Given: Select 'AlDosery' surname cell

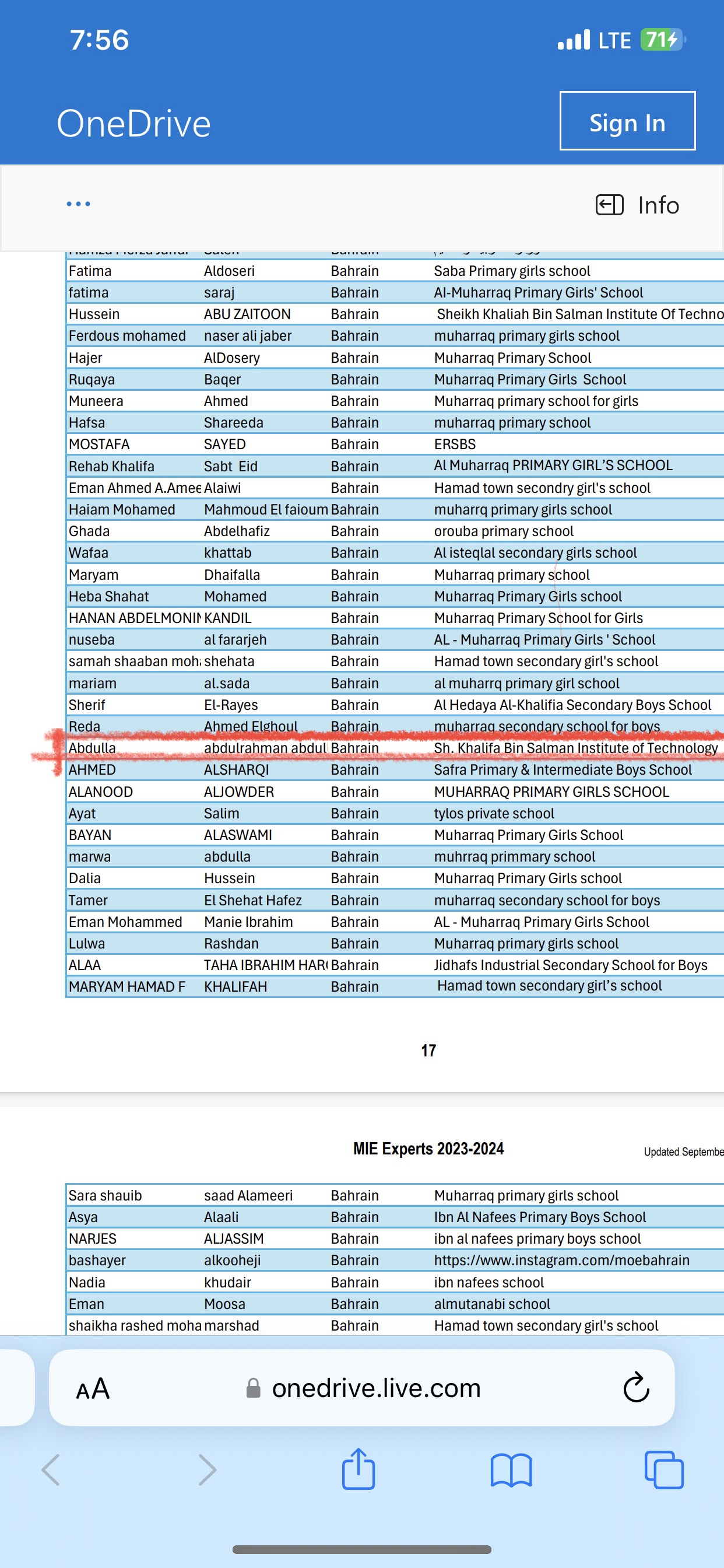Looking at the screenshot, I should point(232,358).
